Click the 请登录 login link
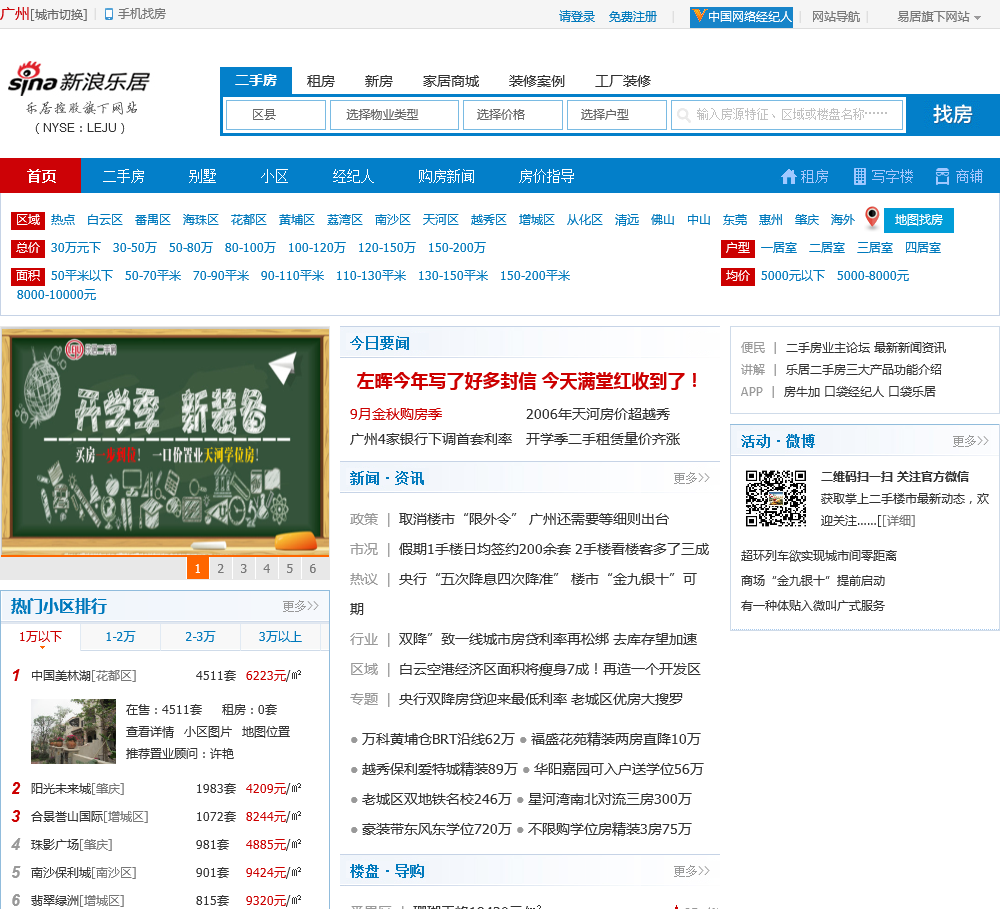Screen dimensions: 1000x909 pos(577,17)
